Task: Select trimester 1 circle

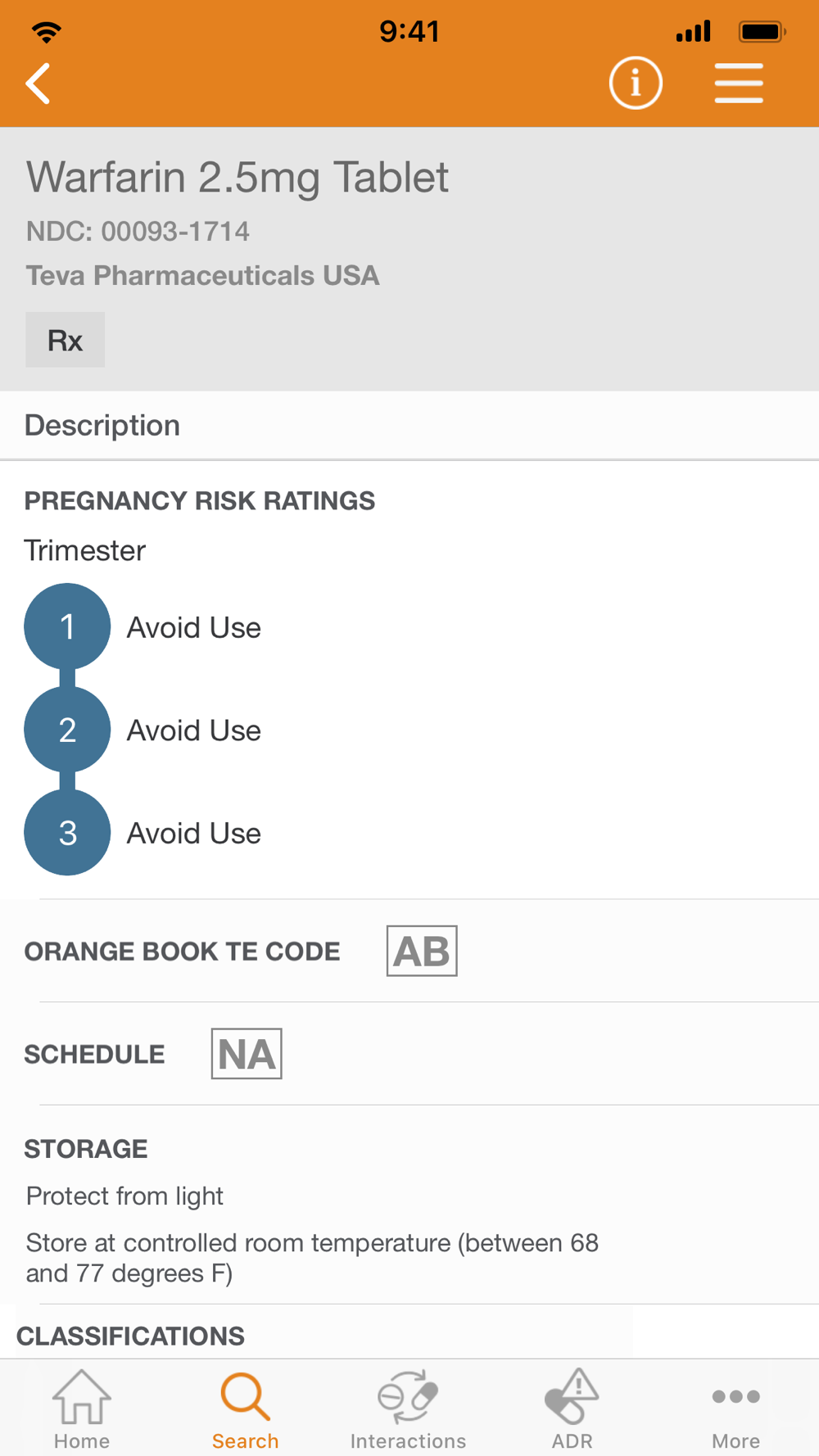Action: (x=67, y=626)
